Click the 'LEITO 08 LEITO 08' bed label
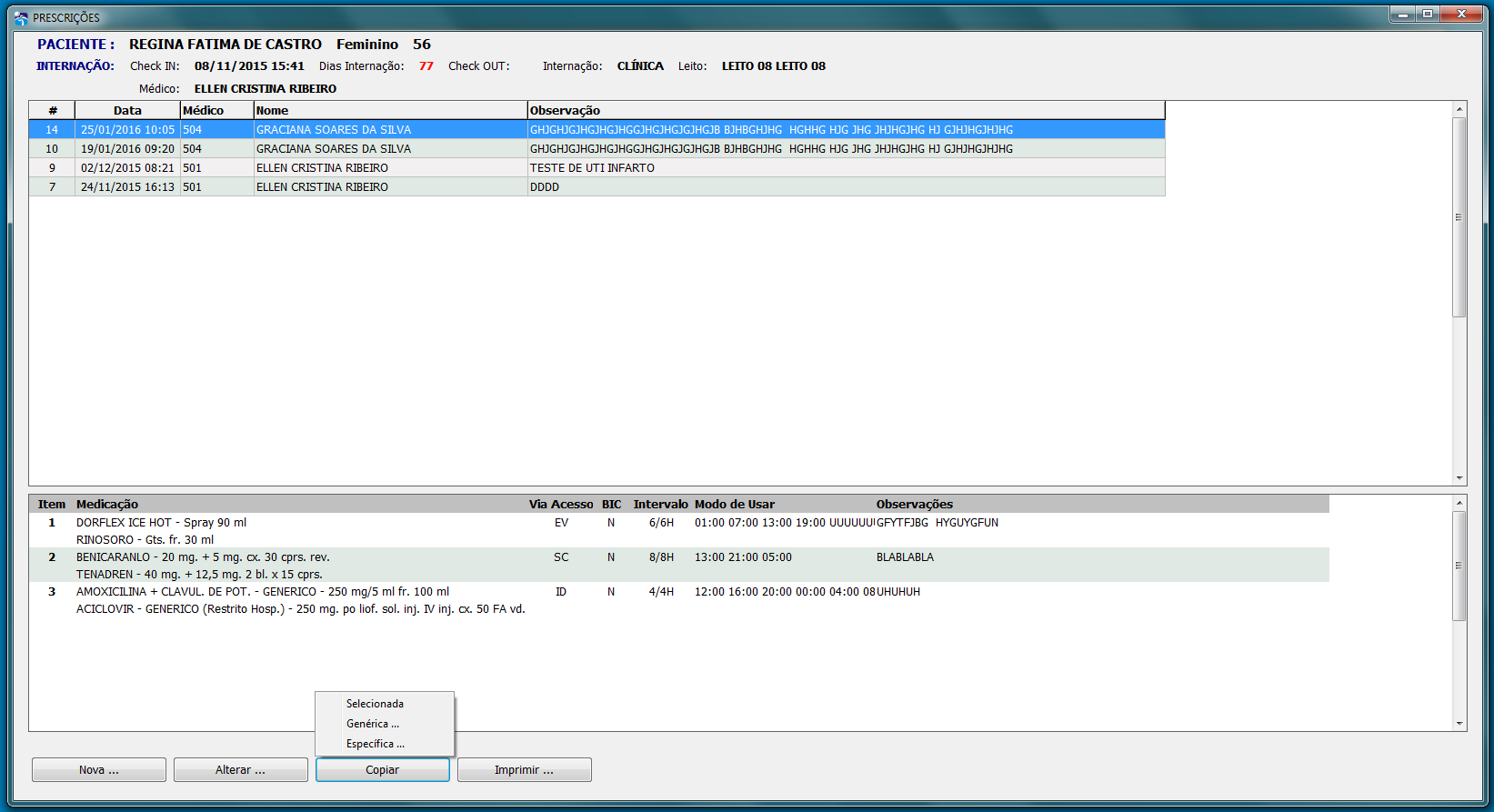 click(x=774, y=66)
